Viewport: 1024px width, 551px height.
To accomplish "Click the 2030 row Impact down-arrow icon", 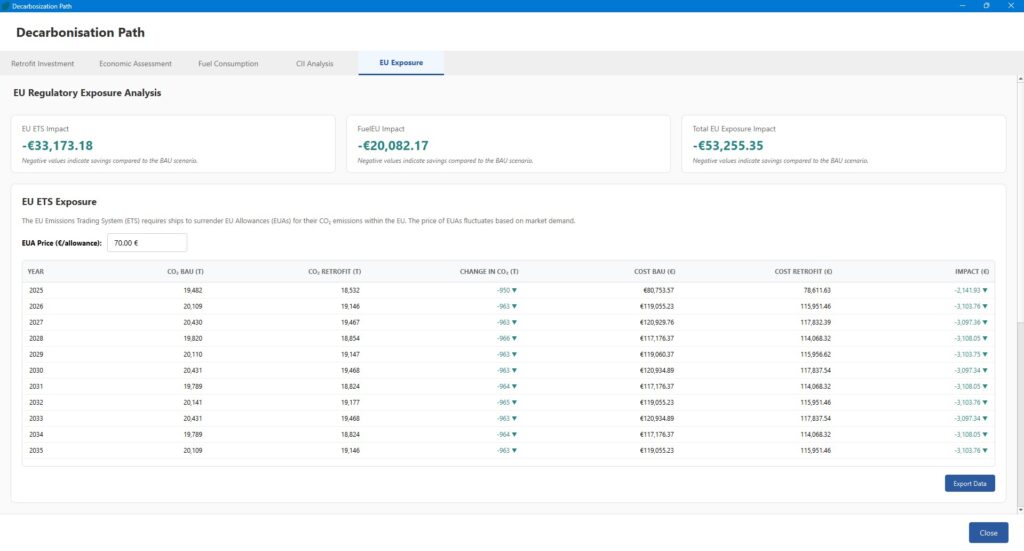I will tap(985, 370).
